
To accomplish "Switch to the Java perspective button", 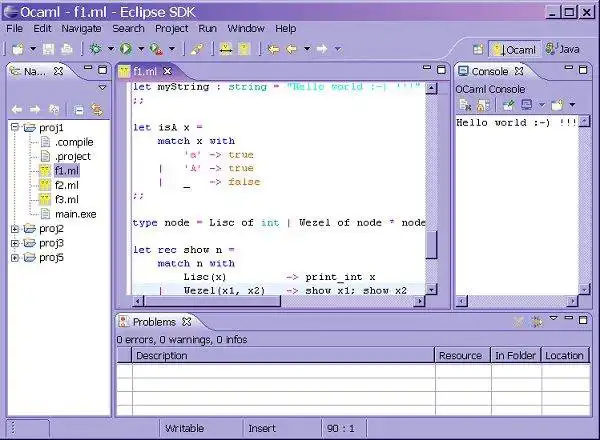I will tap(562, 49).
